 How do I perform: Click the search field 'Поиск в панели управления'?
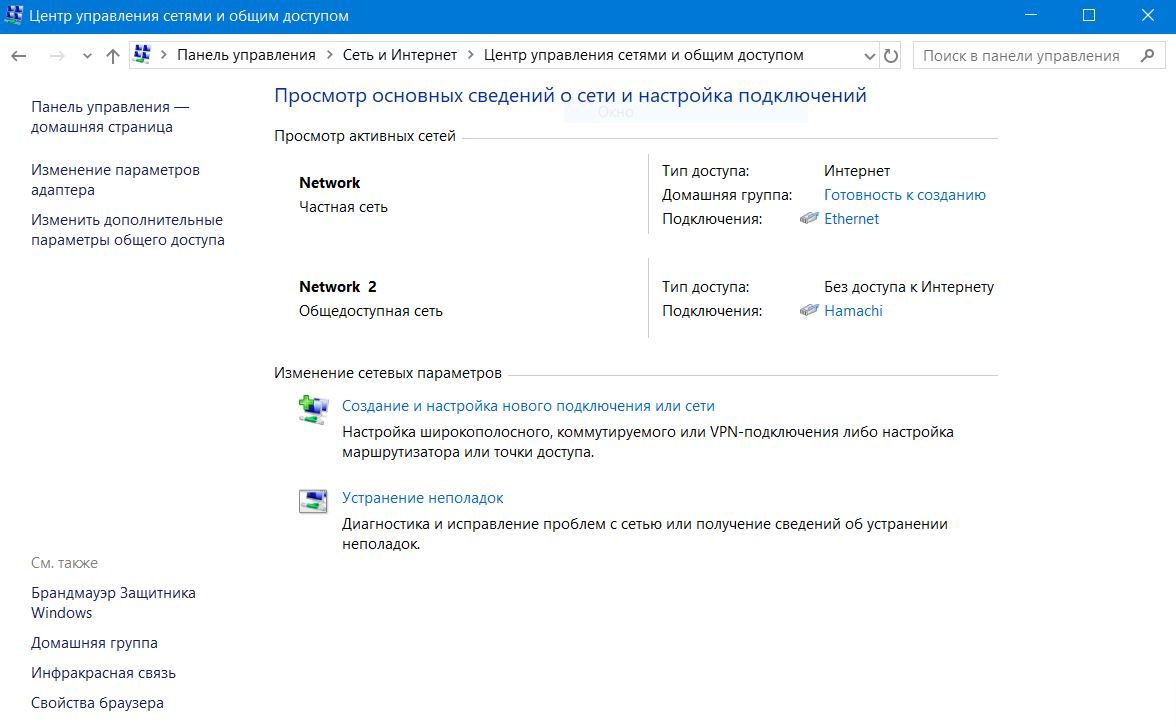click(x=1039, y=56)
